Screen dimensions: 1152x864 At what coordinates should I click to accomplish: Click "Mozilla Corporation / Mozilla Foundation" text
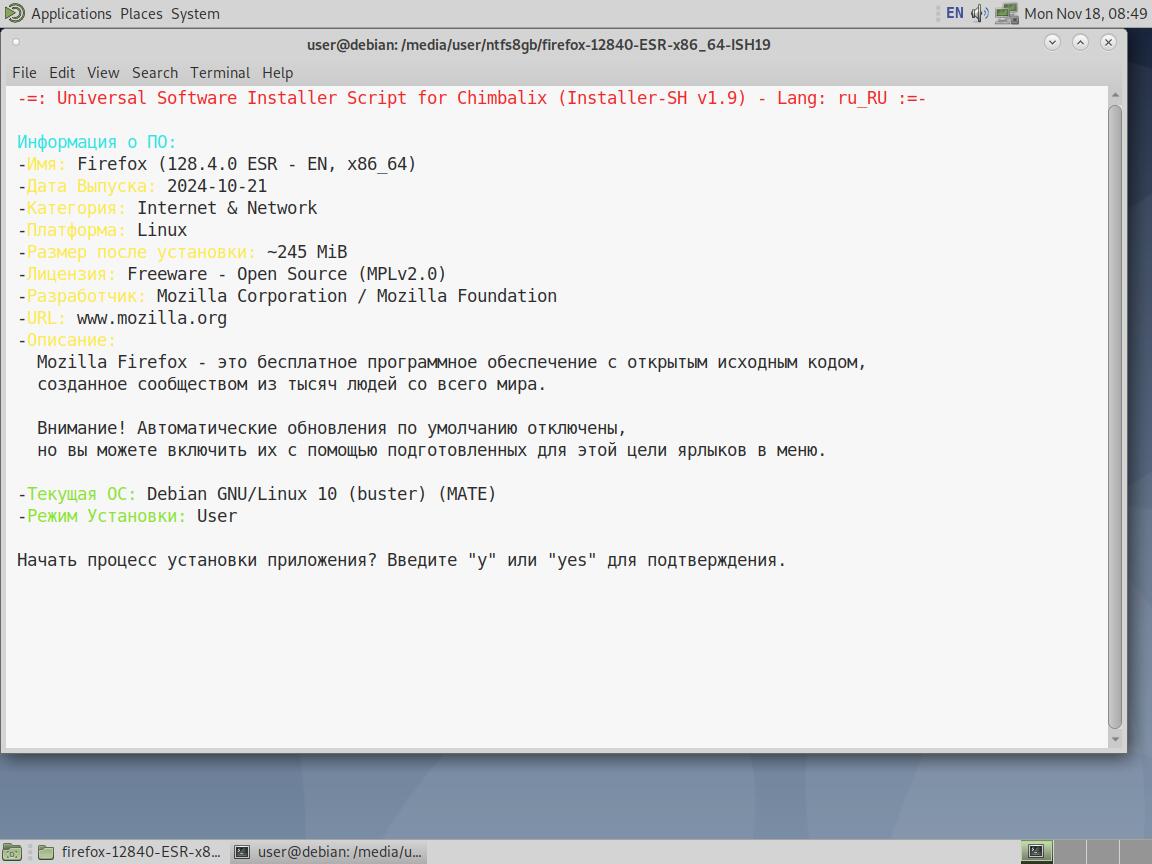tap(356, 296)
